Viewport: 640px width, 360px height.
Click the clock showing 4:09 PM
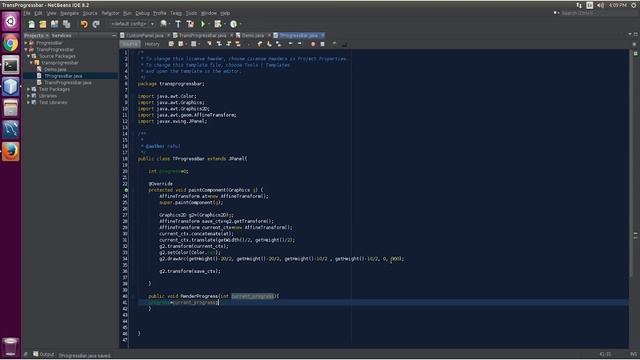(x=617, y=5)
